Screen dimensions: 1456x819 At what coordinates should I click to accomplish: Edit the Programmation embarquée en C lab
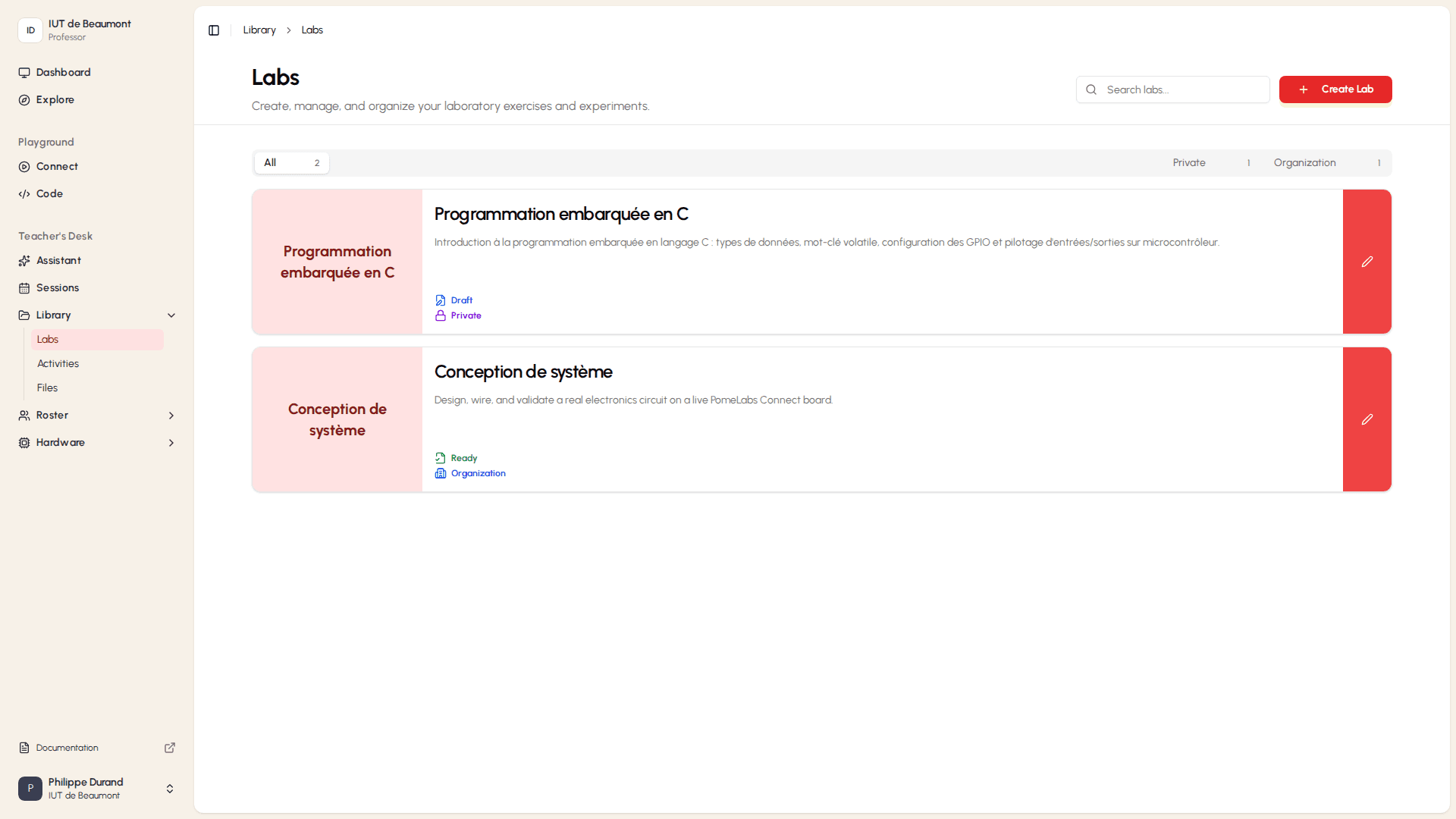pyautogui.click(x=1367, y=262)
